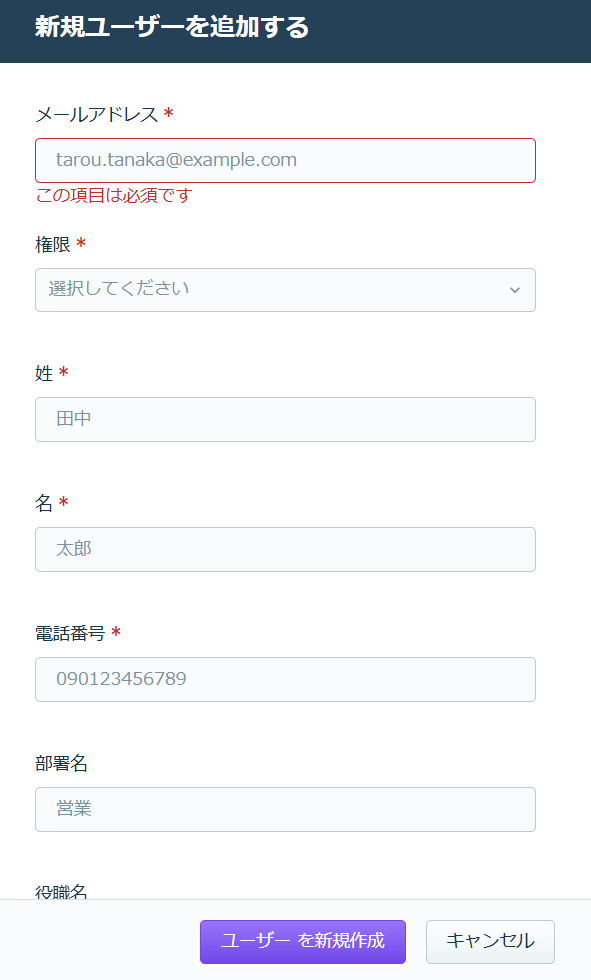Click the 電話番号 field showing 090123456789

click(x=286, y=679)
